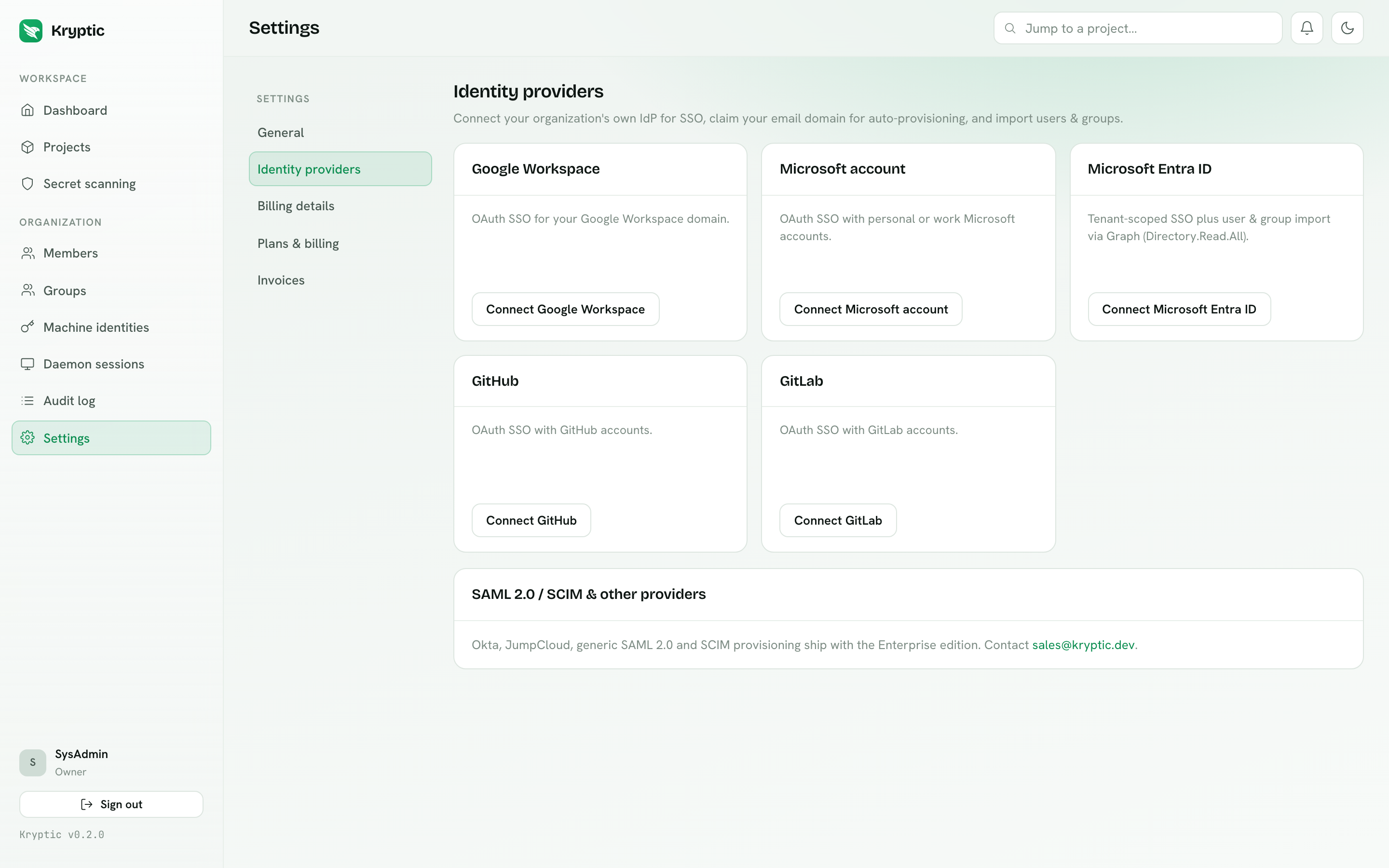
Task: Open the Invoices settings tab
Action: coord(340,280)
